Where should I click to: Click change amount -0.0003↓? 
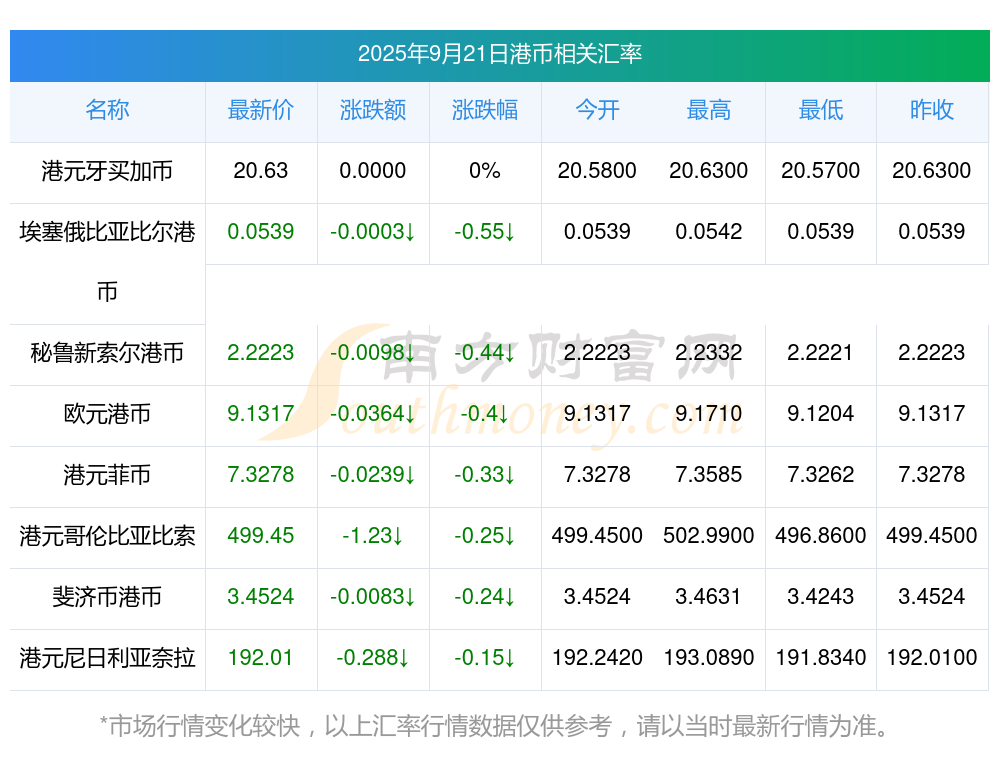click(x=372, y=232)
